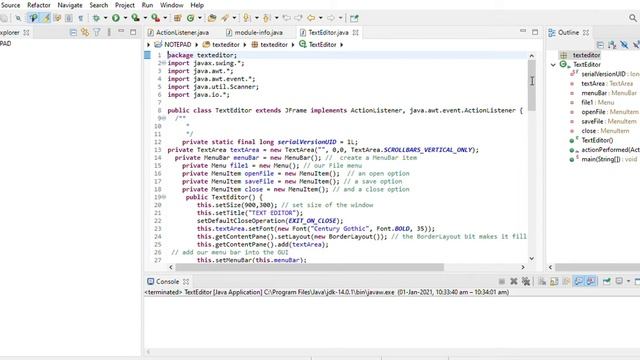Click the editor scroll down arrow
Viewport: 640px width, 360px height.
pos(531,258)
